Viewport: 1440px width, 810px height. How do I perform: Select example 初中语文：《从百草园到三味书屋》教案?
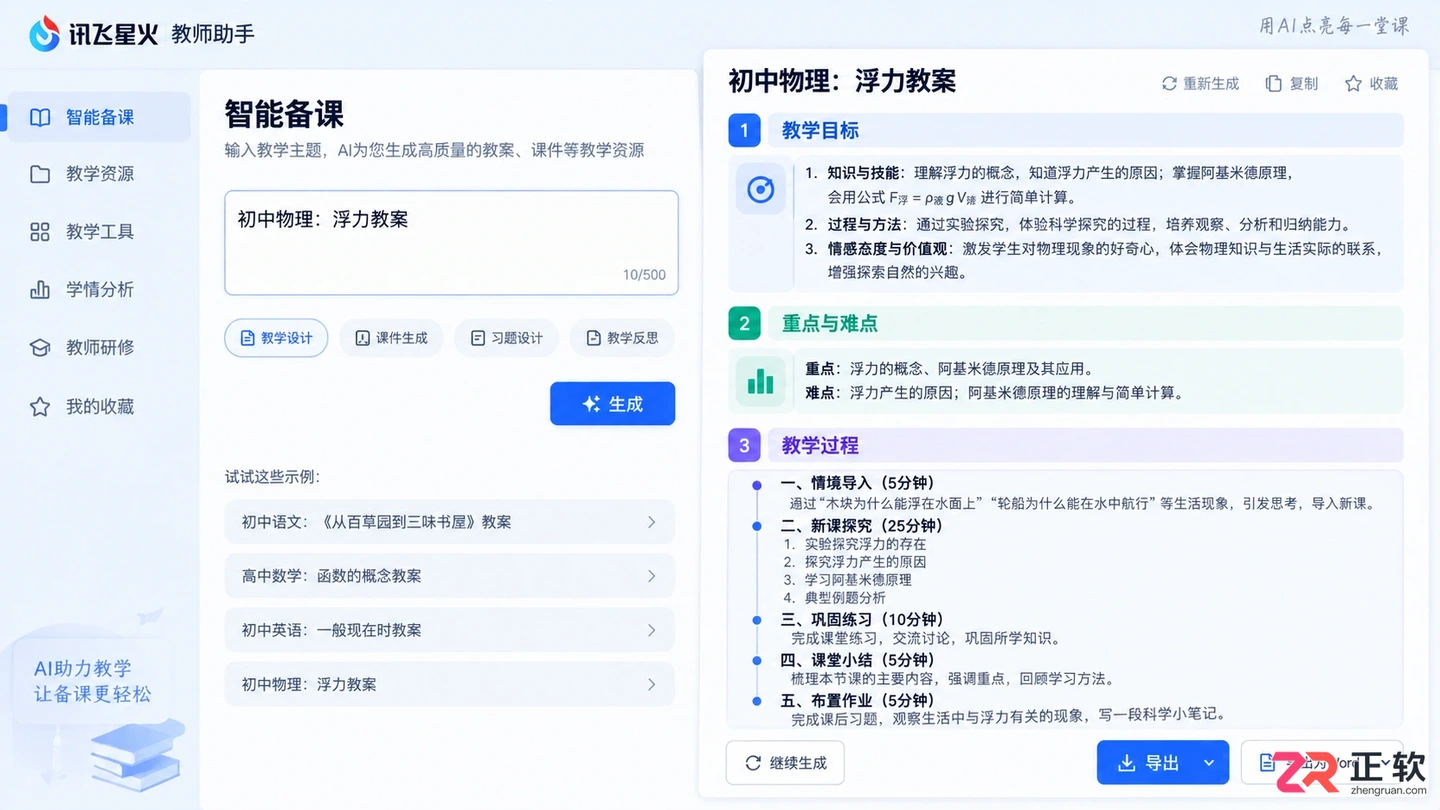pos(450,522)
